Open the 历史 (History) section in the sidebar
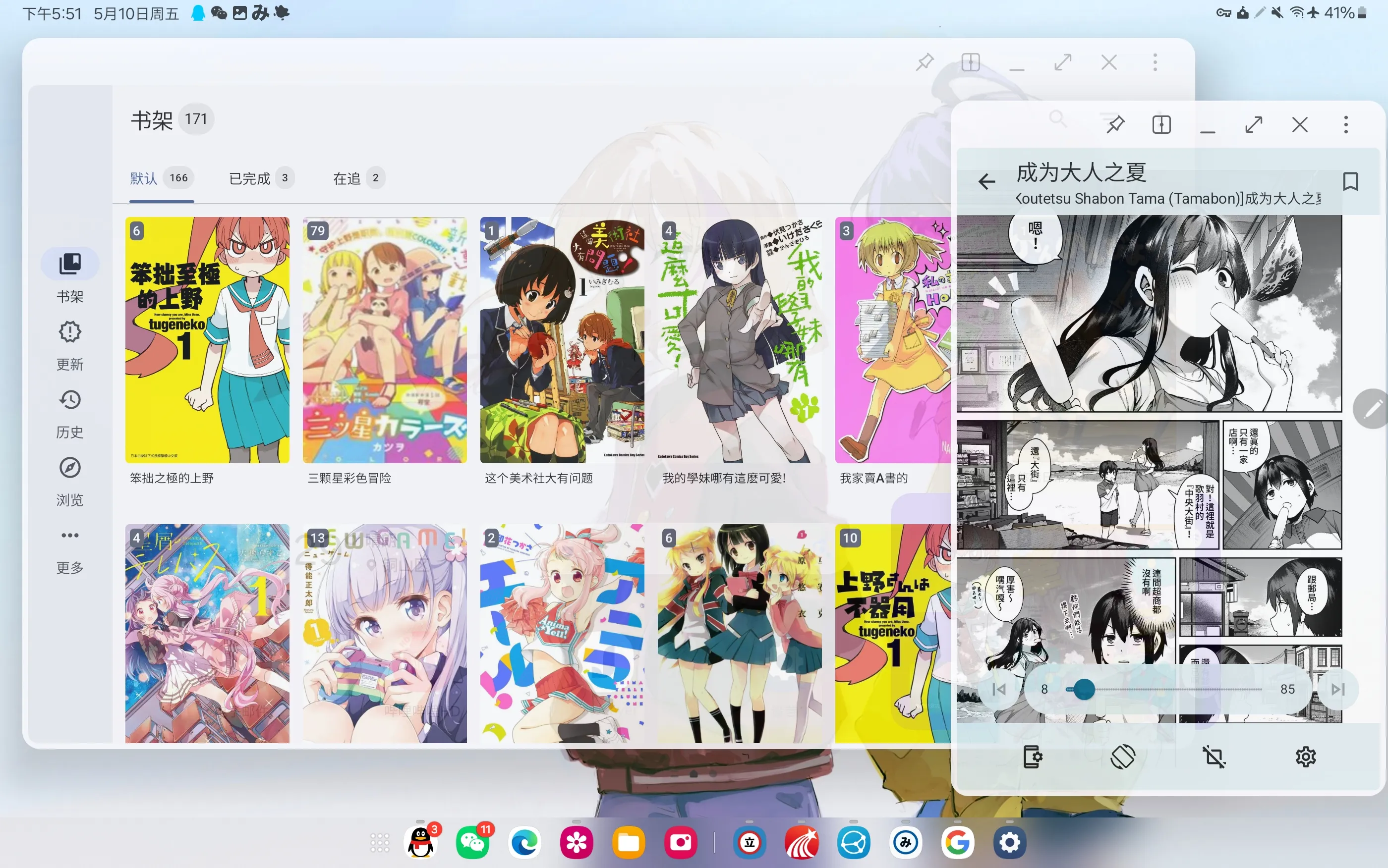This screenshot has height=868, width=1388. point(69,412)
